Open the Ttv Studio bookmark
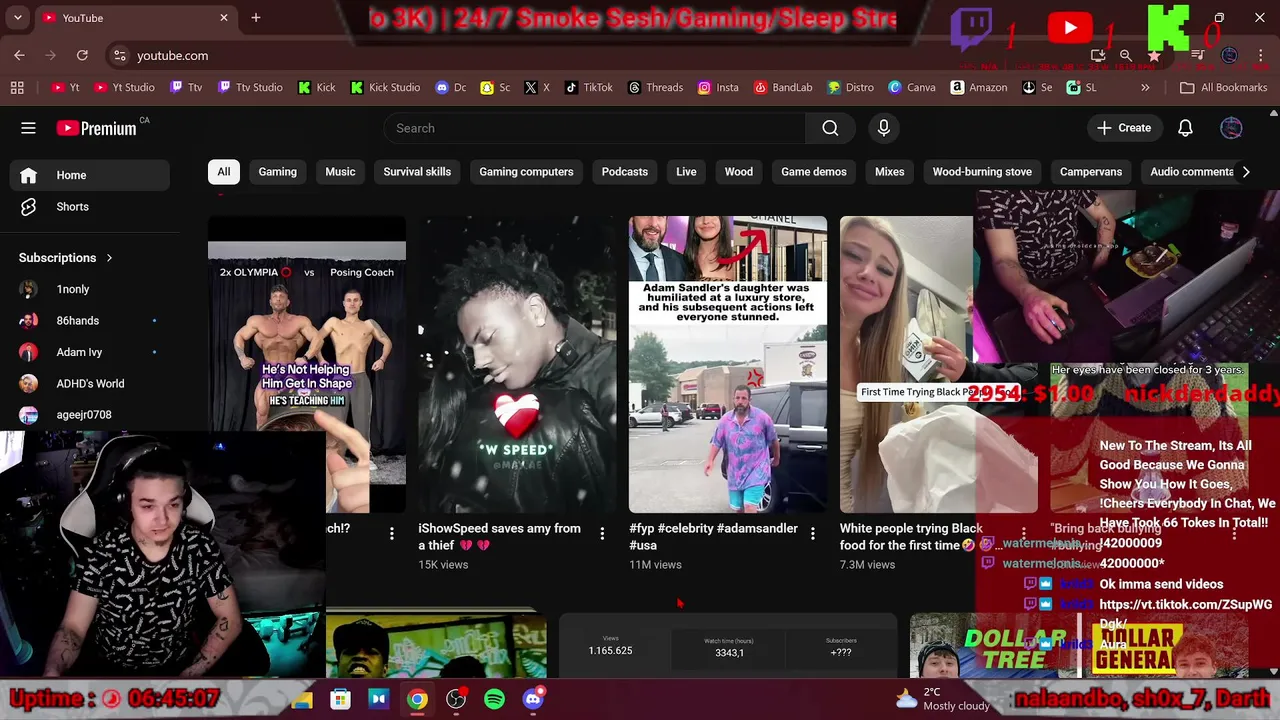 click(250, 87)
